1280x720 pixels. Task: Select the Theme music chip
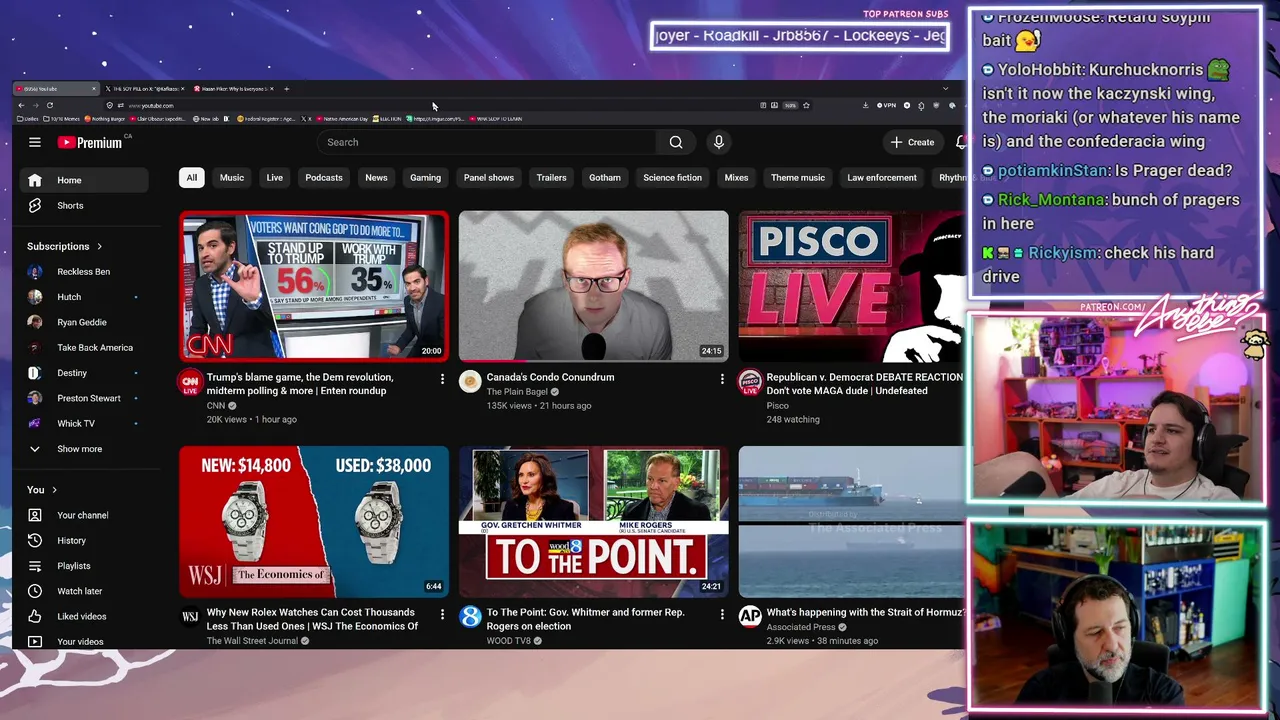point(798,178)
